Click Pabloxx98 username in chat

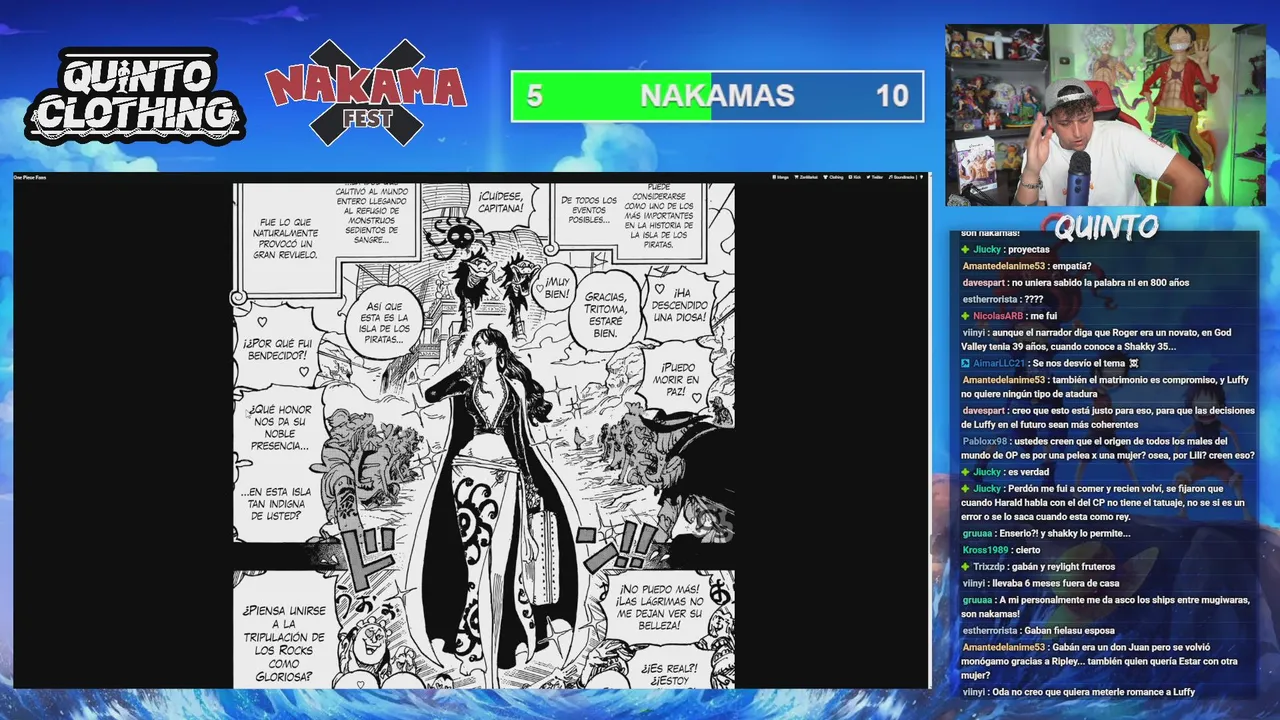tap(984, 441)
